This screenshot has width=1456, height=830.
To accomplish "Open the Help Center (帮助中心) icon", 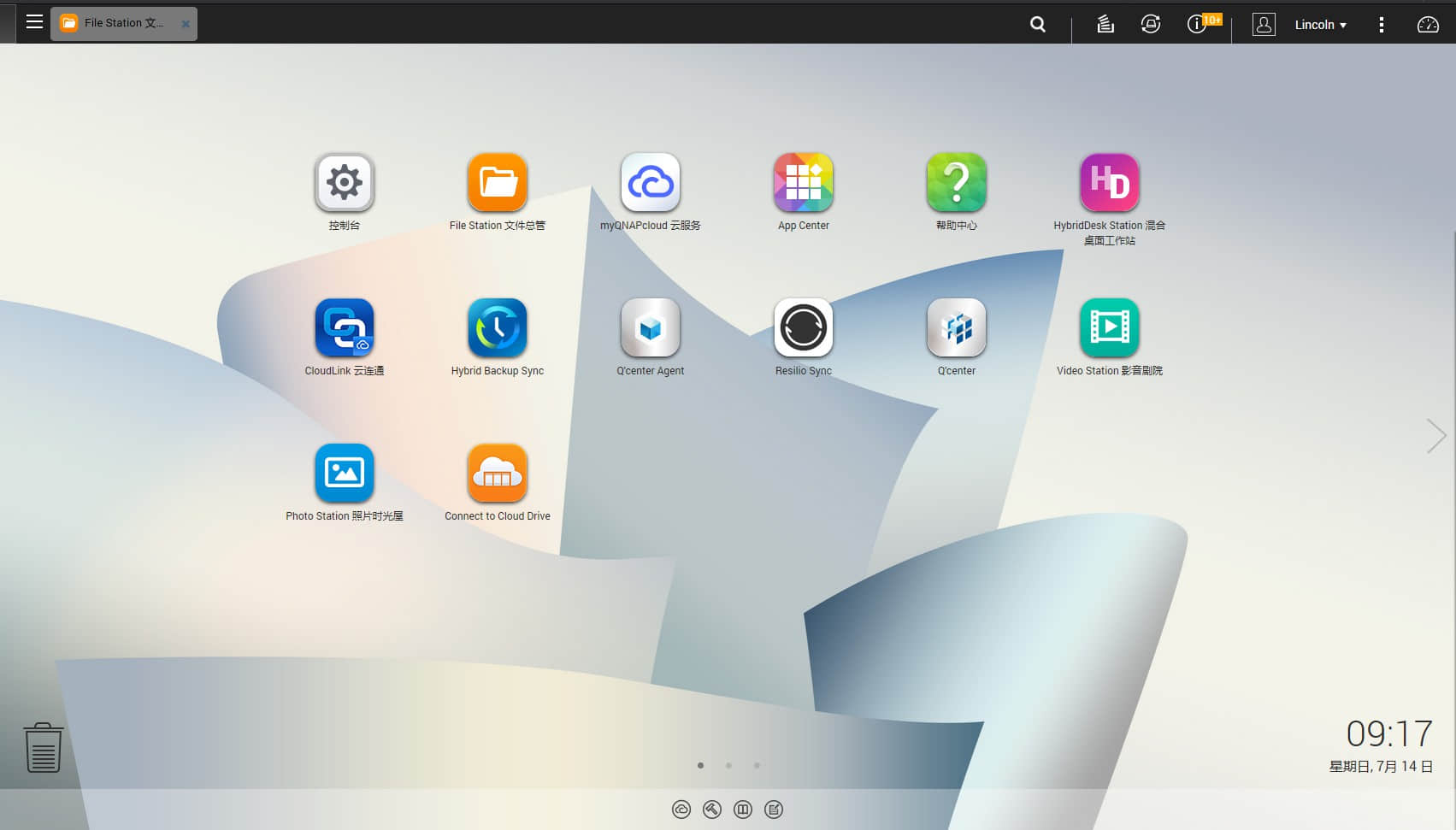I will [957, 182].
